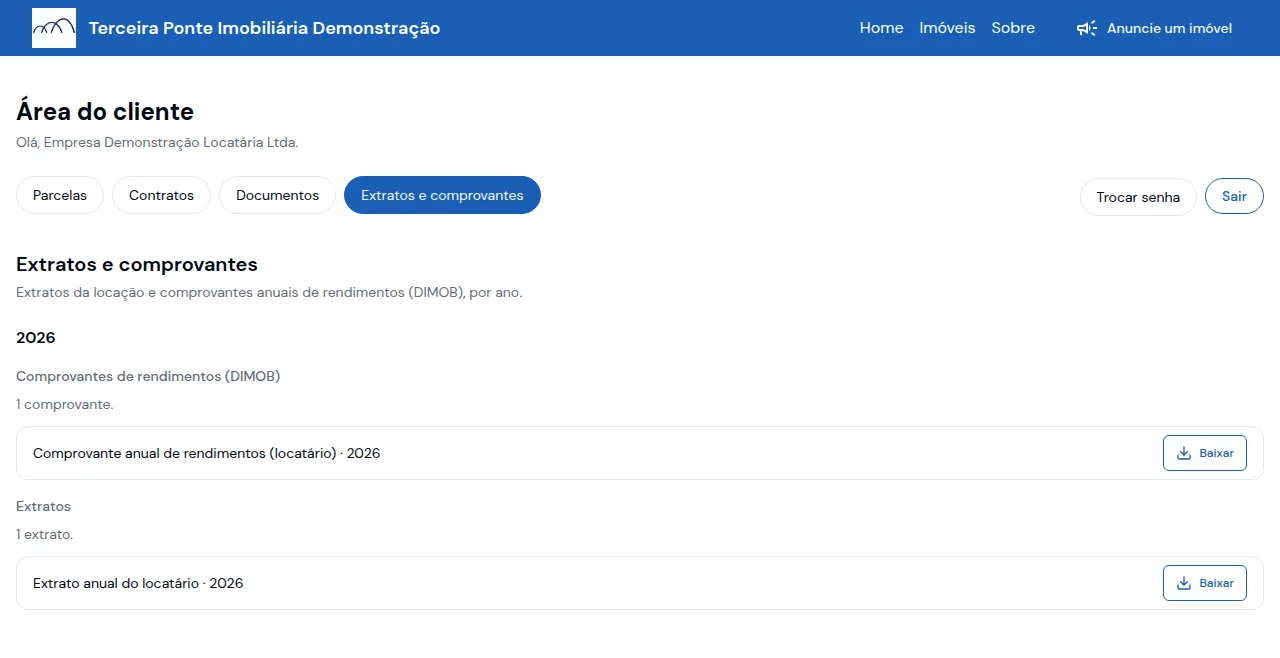Click the "Extratos e comprovantes" section heading

pyautogui.click(x=137, y=264)
